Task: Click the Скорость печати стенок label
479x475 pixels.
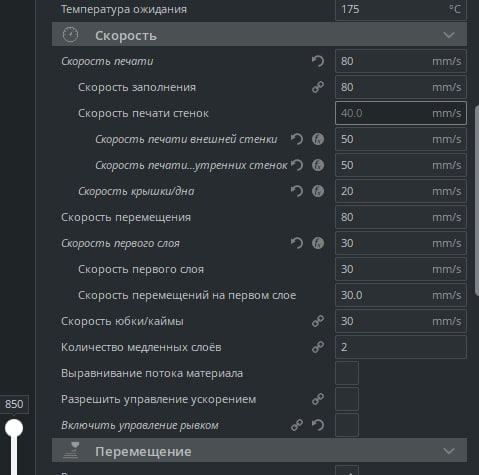Action: (143, 114)
